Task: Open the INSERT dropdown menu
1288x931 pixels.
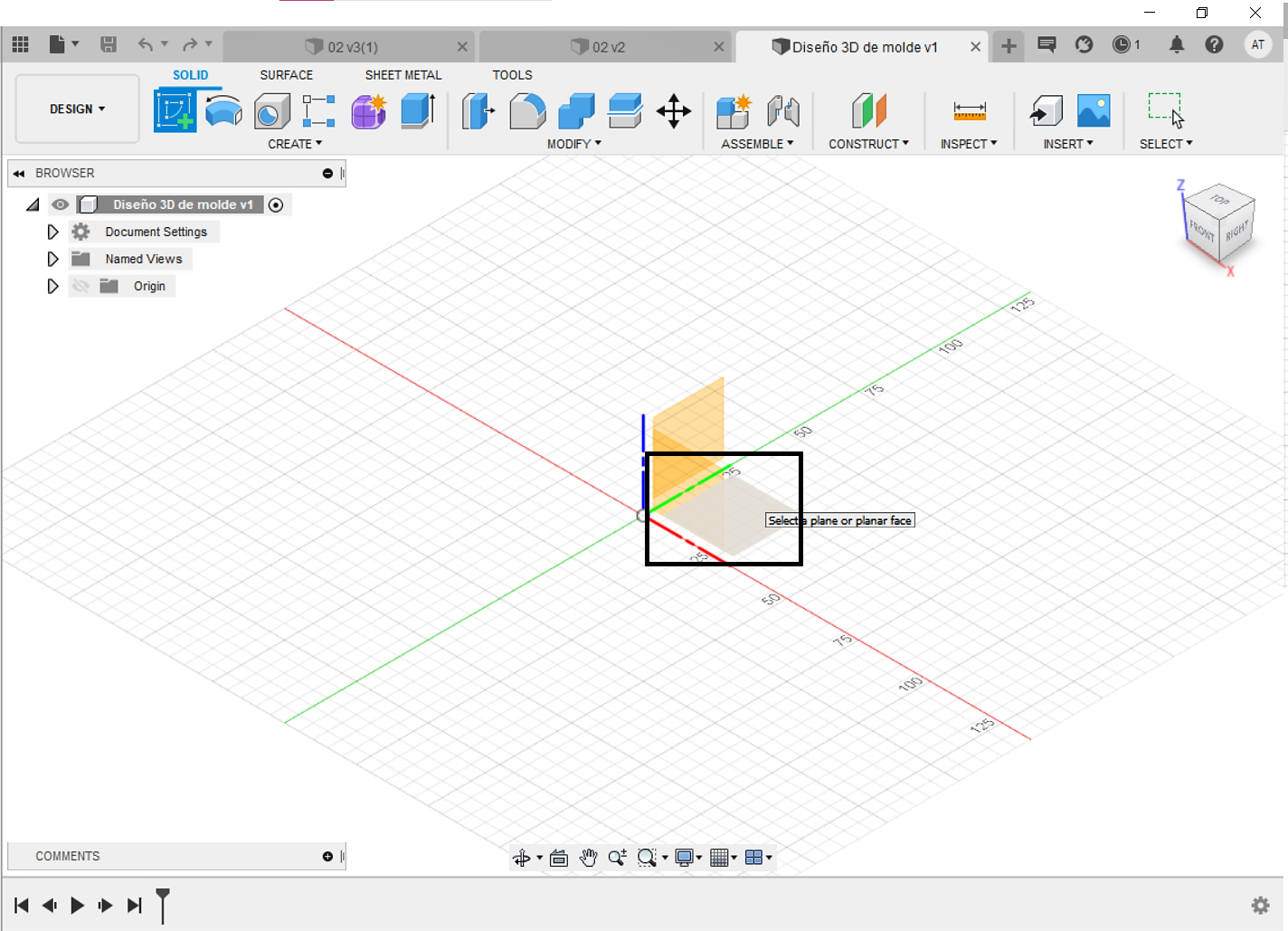Action: pos(1068,144)
